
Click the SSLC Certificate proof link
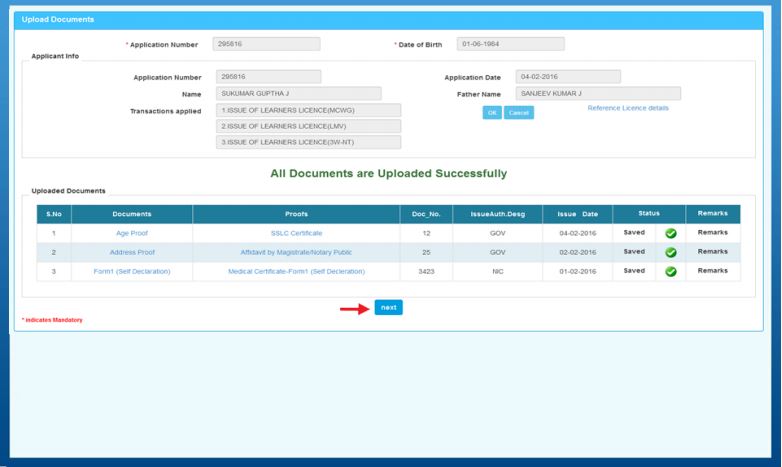tap(296, 233)
